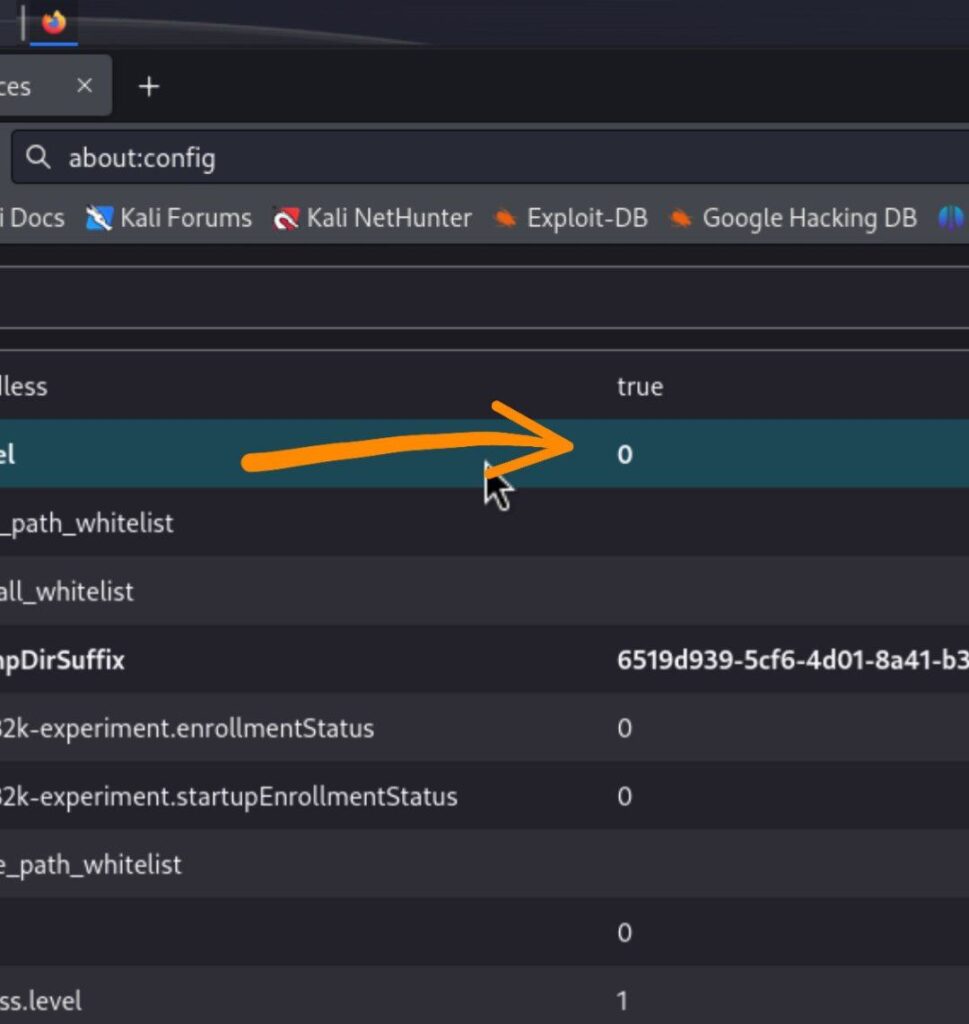Select the preference ending in all_whitelist
Image resolution: width=969 pixels, height=1024 pixels.
[x=66, y=592]
